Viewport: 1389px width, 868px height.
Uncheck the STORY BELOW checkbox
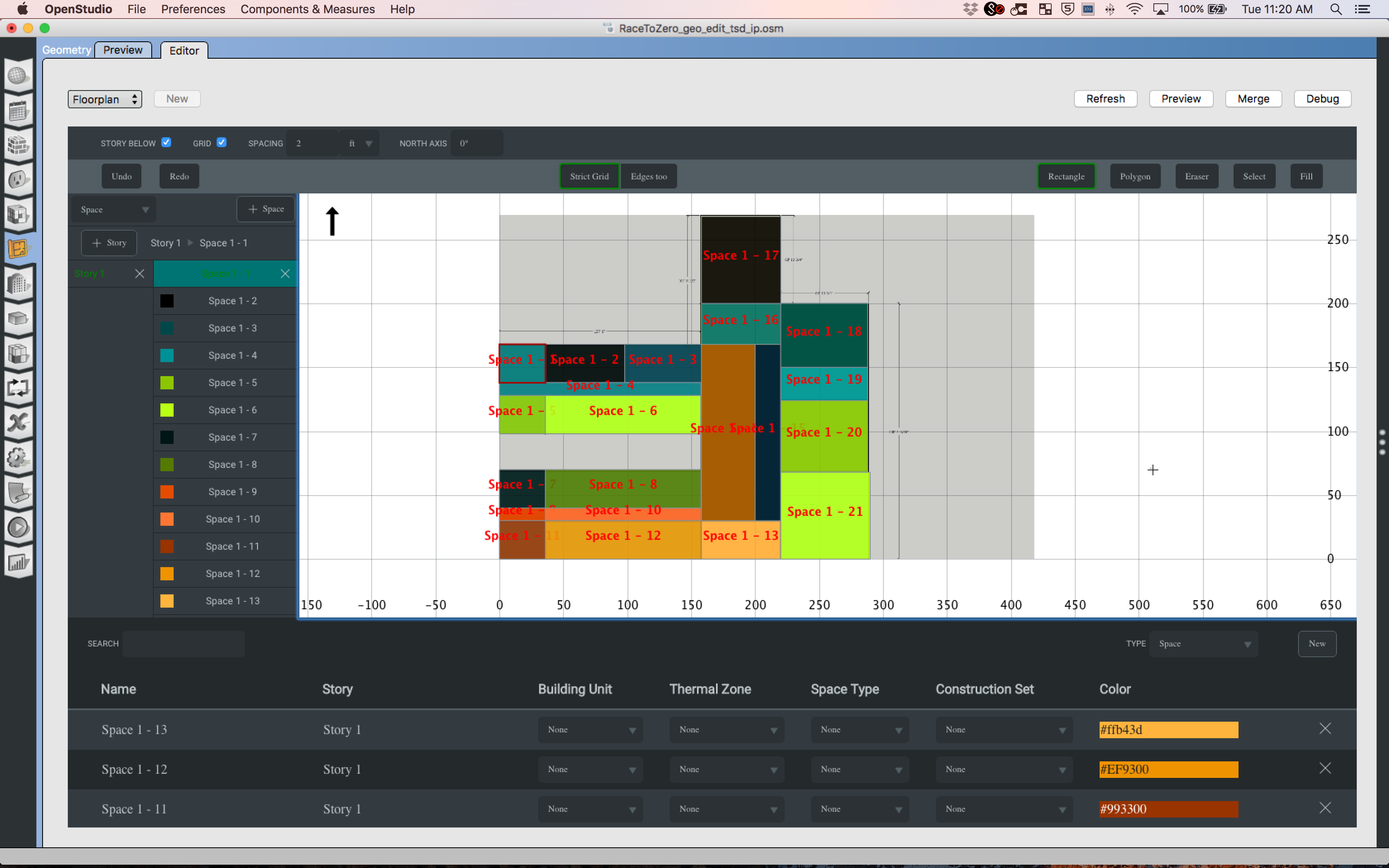(166, 142)
